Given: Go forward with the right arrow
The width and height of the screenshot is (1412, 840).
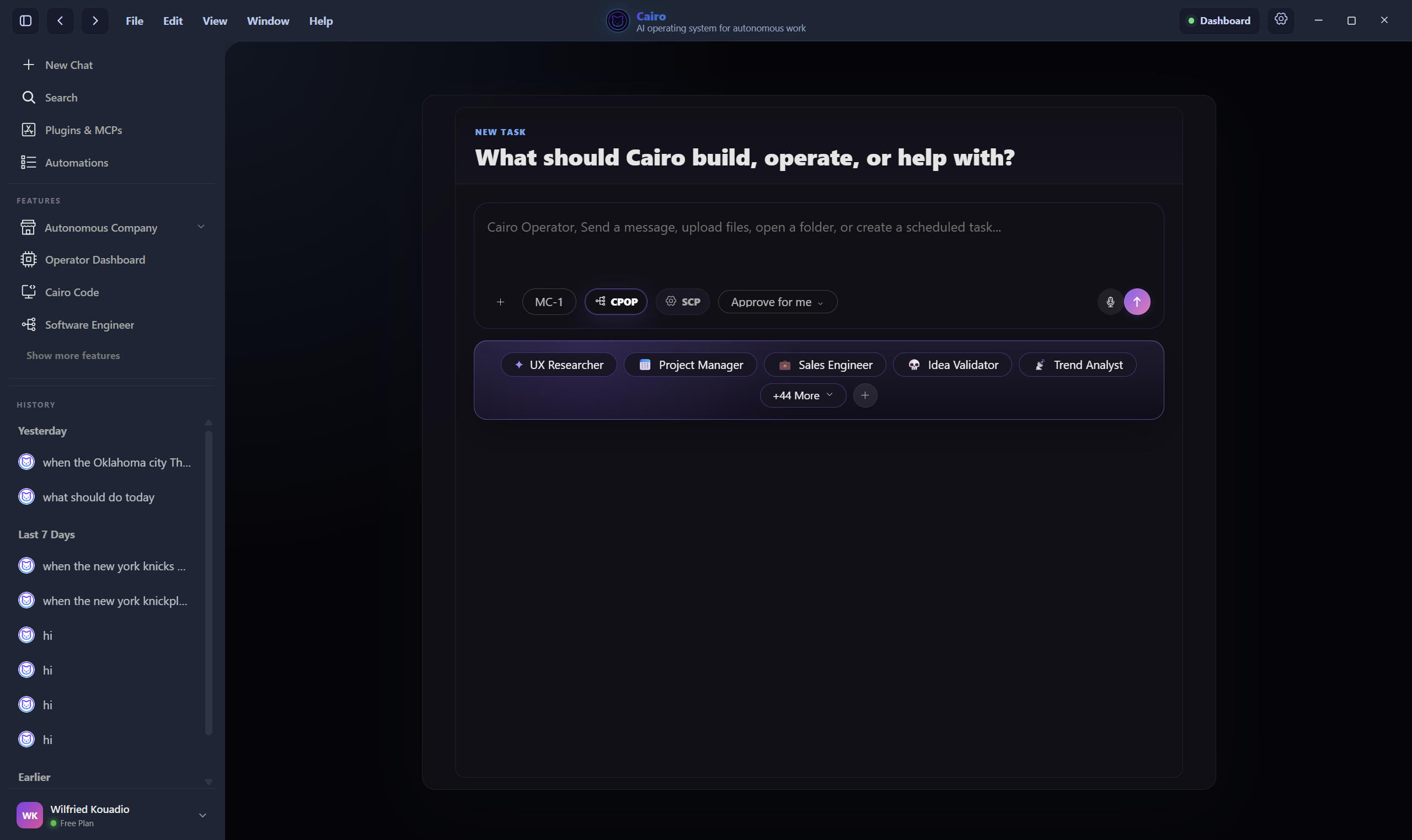Looking at the screenshot, I should point(95,21).
